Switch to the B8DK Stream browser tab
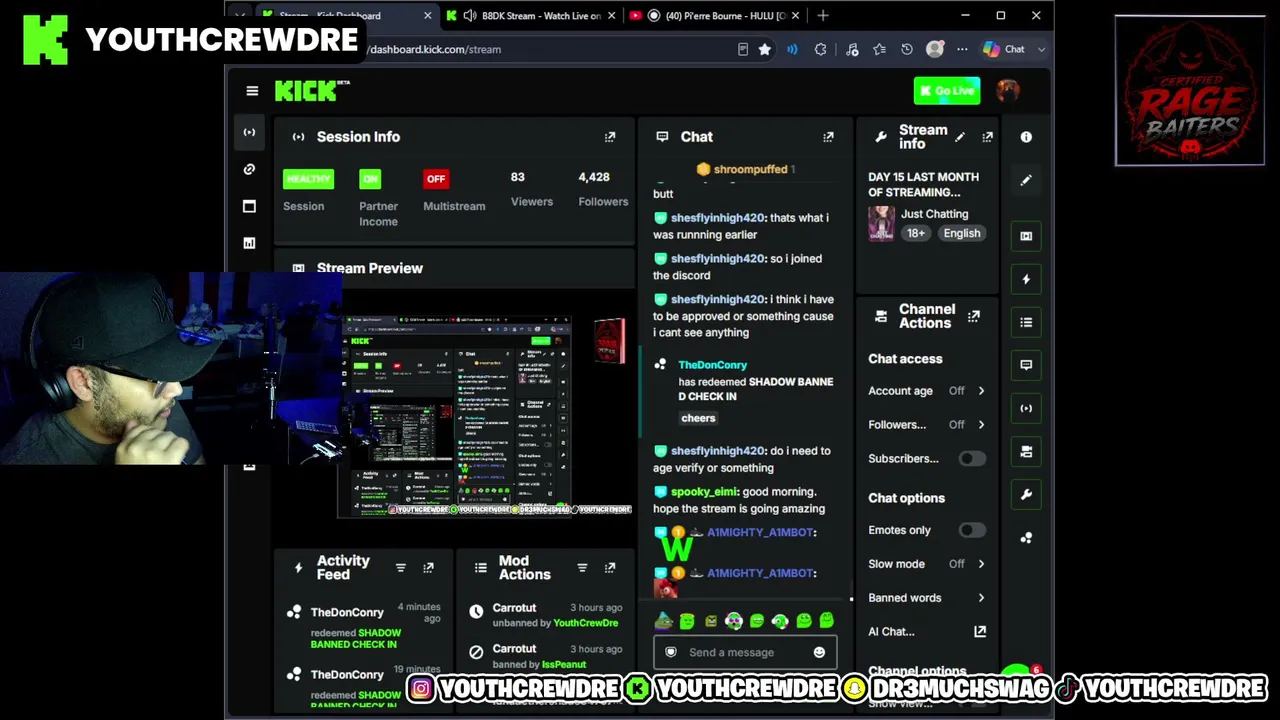 coord(532,15)
